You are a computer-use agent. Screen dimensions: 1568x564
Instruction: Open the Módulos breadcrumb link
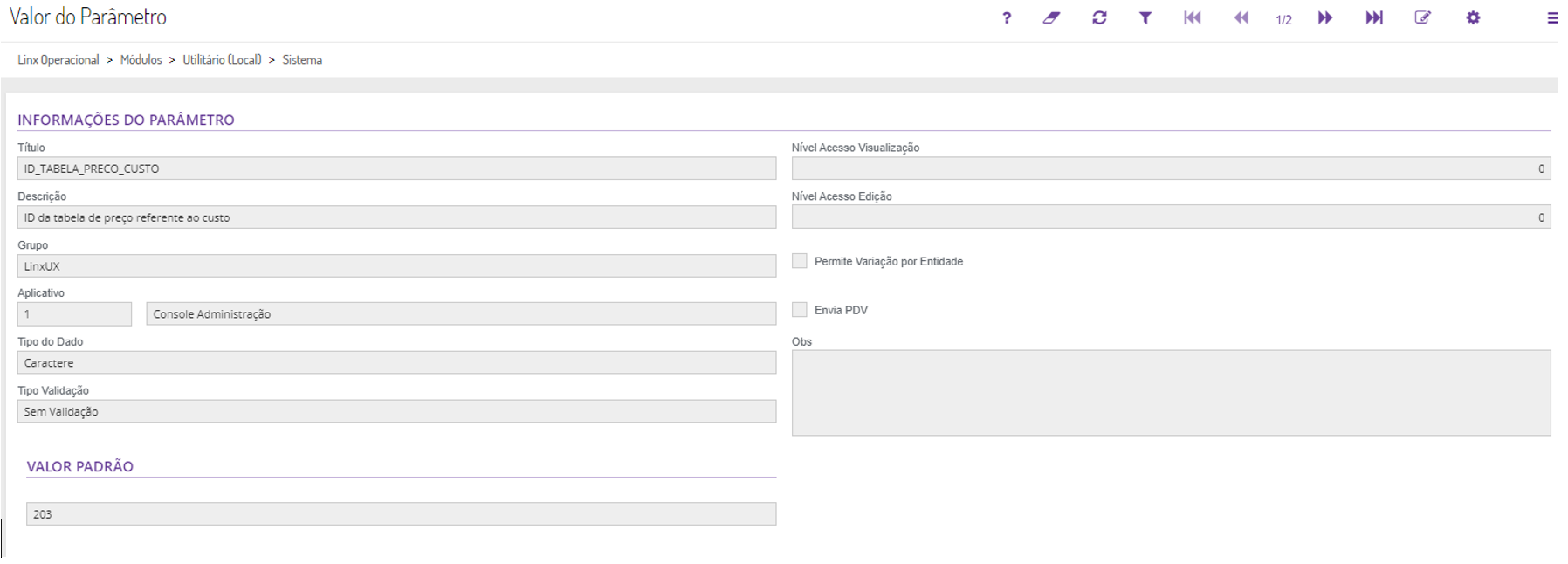click(x=141, y=60)
